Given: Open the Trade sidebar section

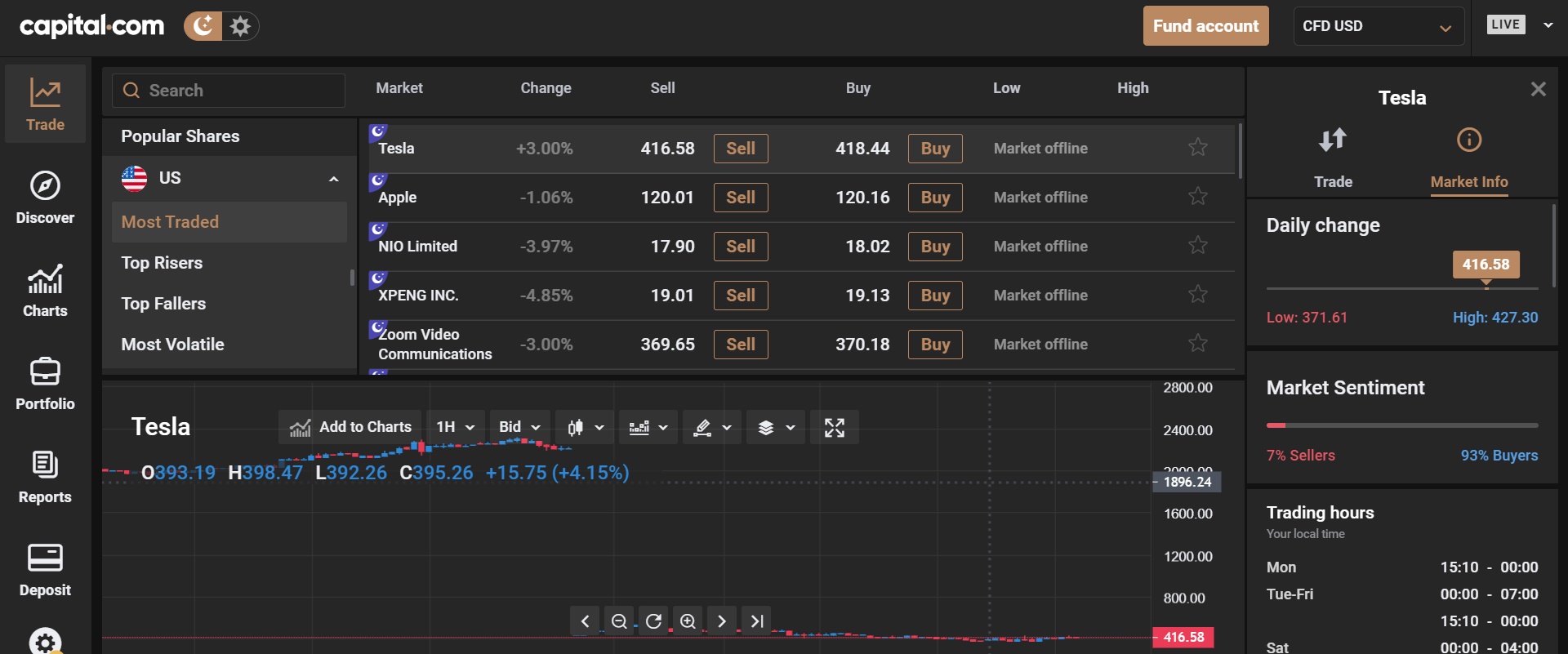Looking at the screenshot, I should (46, 105).
